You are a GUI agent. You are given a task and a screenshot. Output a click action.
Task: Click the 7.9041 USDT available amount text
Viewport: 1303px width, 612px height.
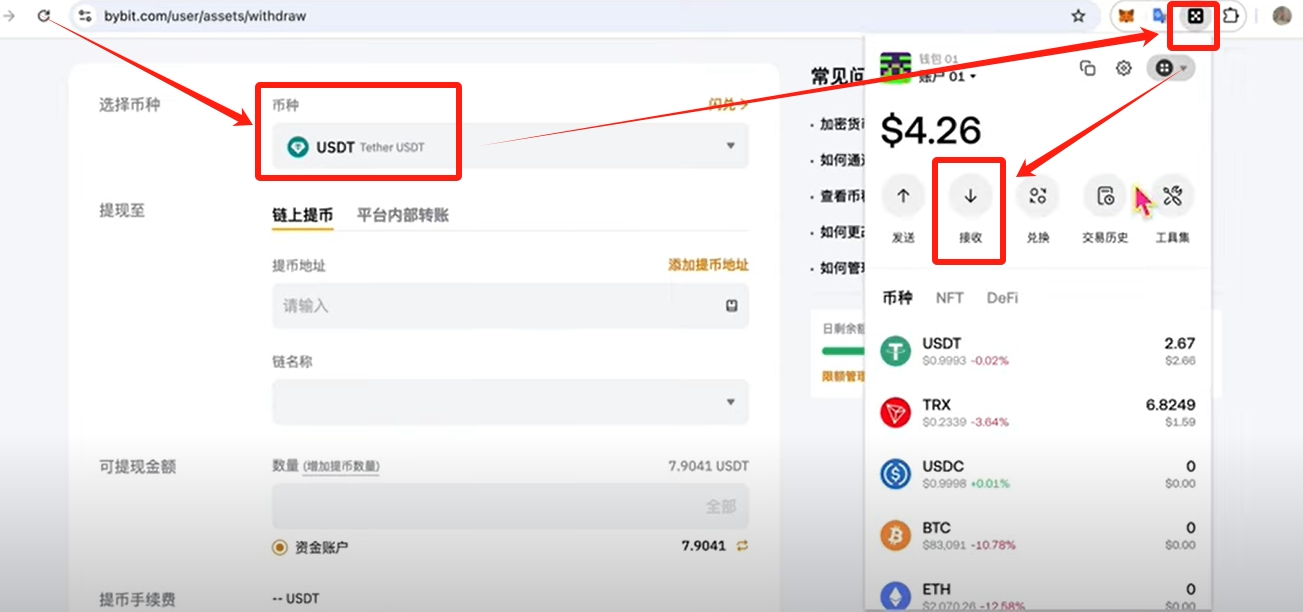tap(708, 466)
